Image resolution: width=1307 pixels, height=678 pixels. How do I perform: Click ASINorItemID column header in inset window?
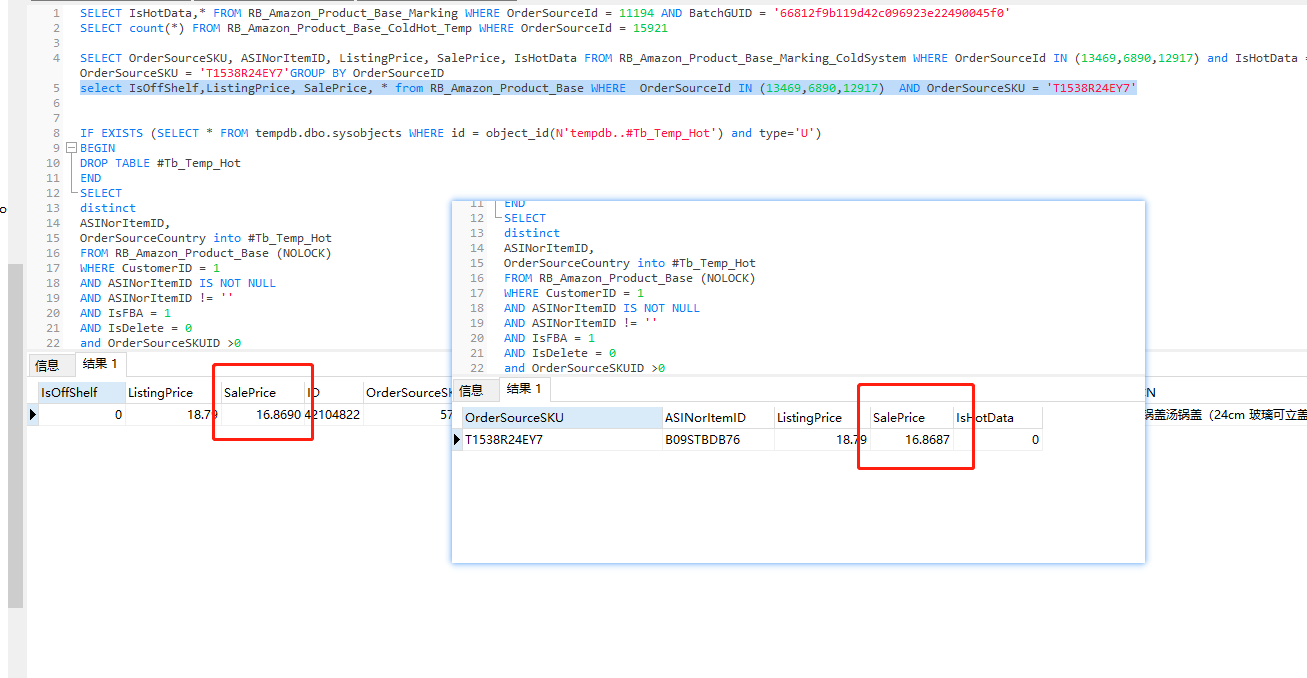(718, 417)
